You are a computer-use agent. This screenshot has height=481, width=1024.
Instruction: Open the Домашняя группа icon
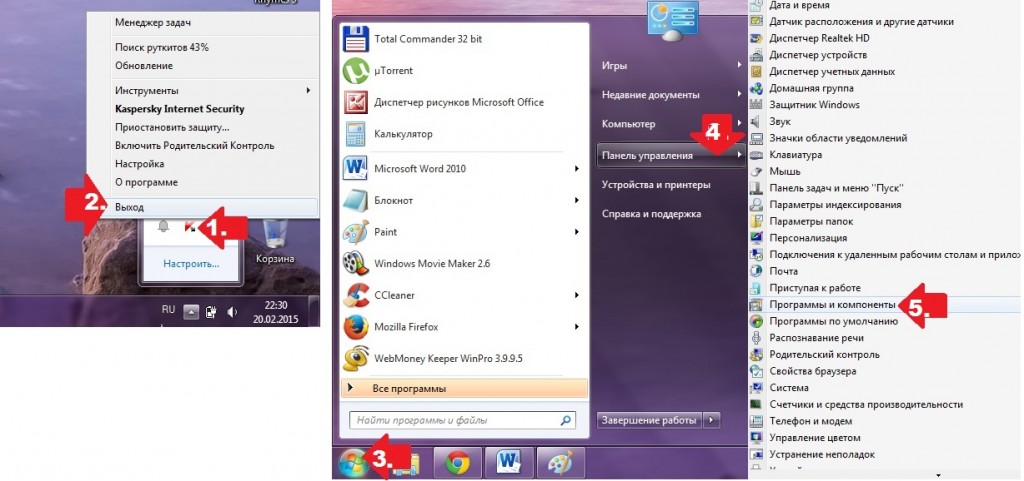pos(756,88)
